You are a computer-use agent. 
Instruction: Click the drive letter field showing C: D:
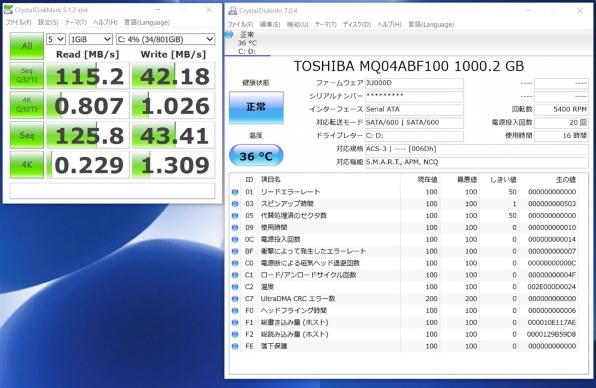(414, 136)
